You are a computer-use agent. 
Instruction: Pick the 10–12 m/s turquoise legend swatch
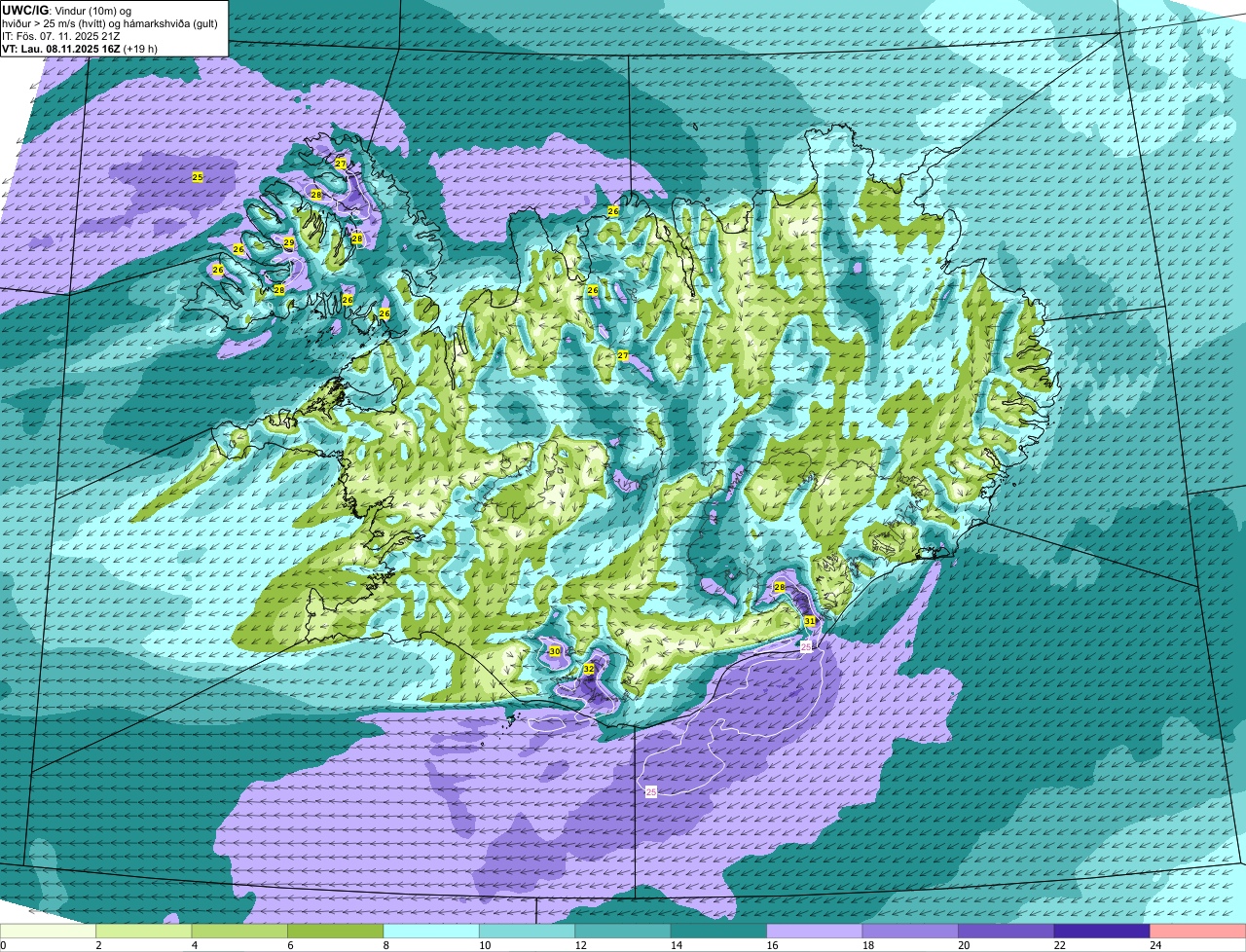coord(527,932)
